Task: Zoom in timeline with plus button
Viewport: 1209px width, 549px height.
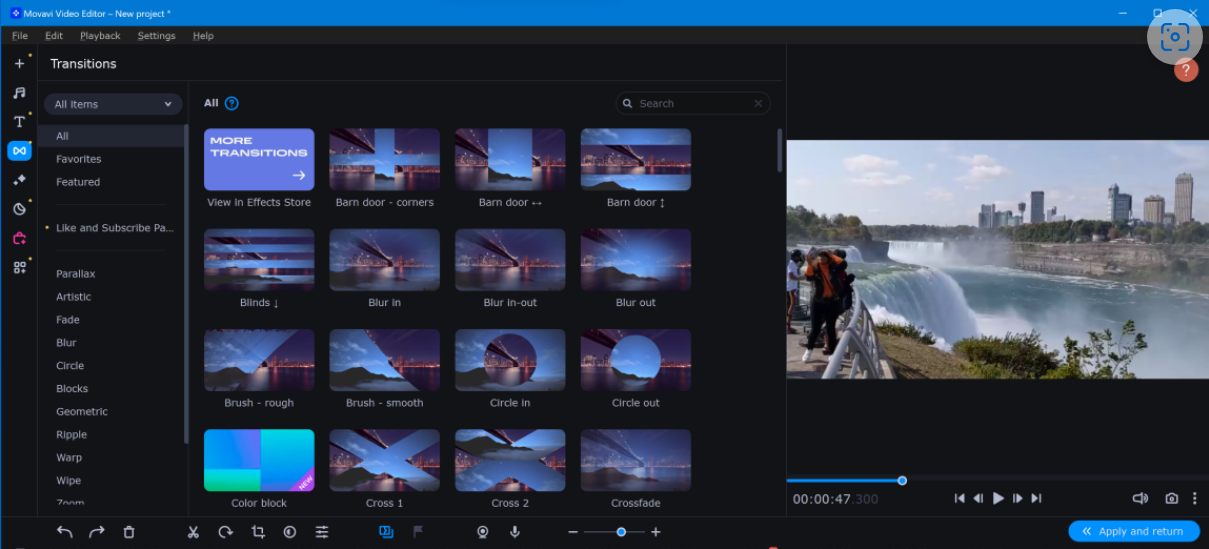Action: (656, 532)
